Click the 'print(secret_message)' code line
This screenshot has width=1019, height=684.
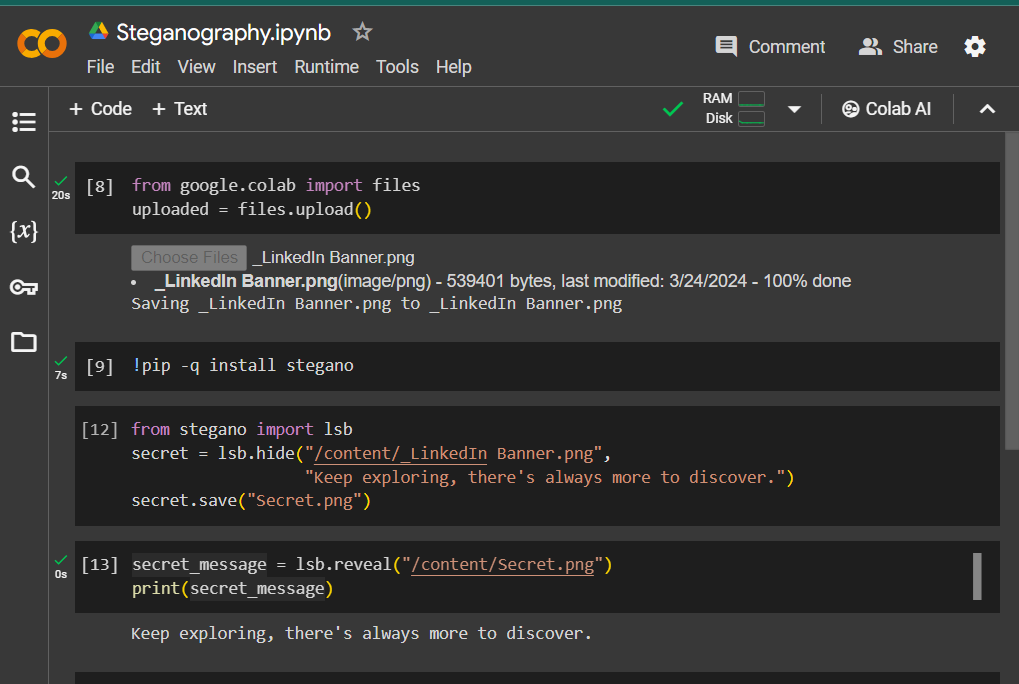coord(233,589)
